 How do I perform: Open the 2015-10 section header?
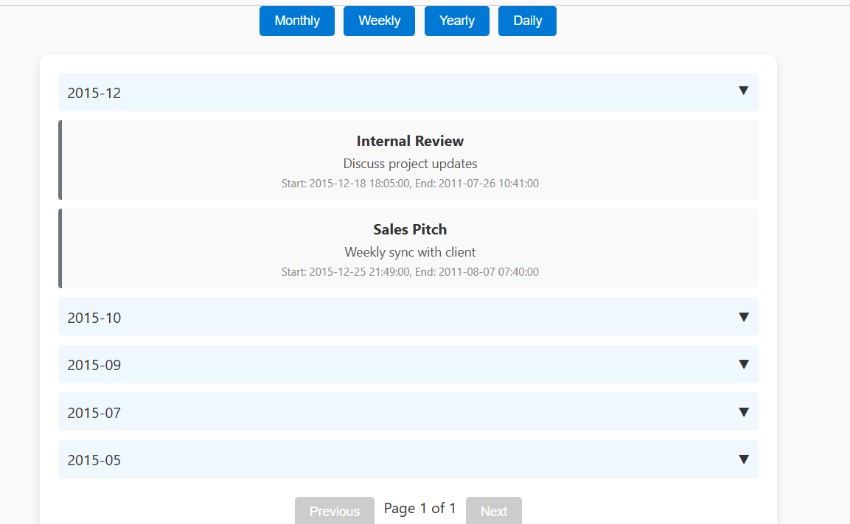[408, 316]
